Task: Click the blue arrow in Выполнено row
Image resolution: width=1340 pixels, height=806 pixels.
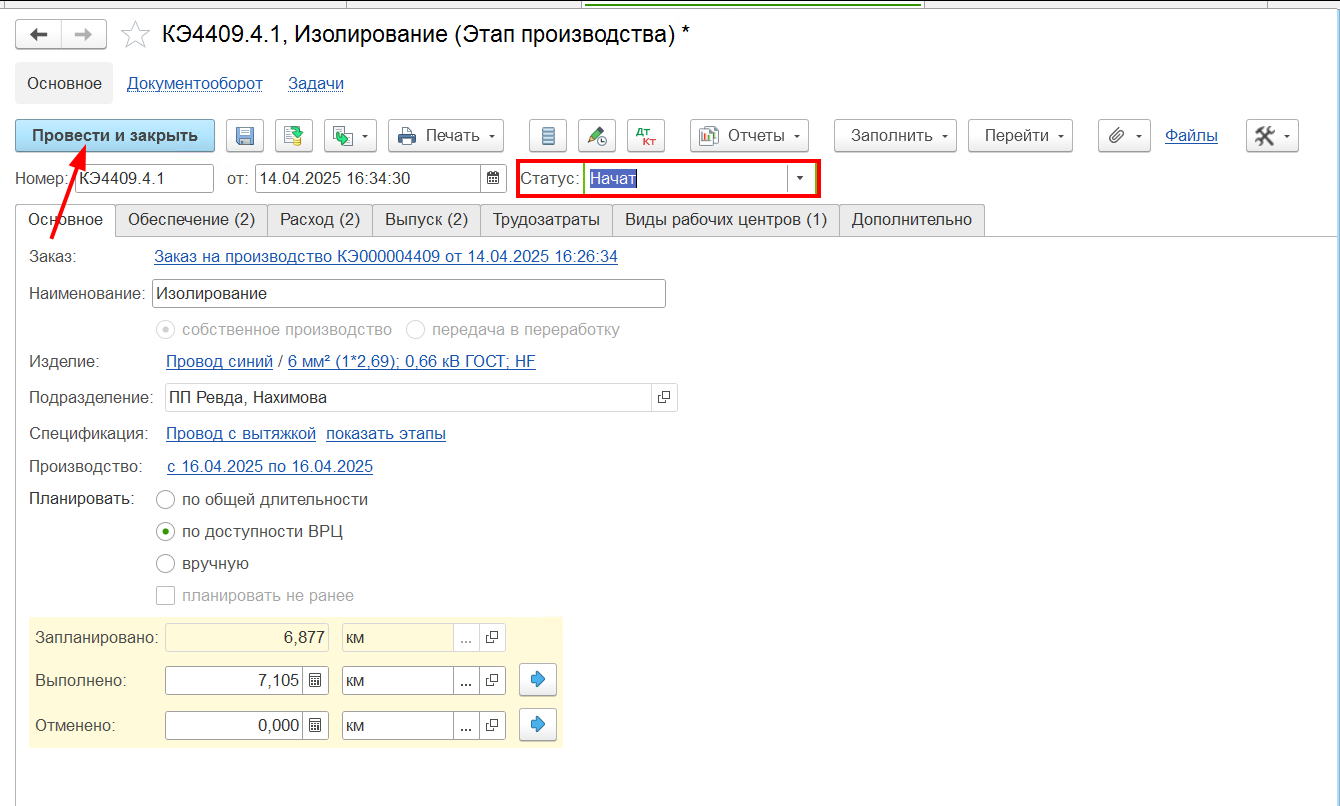Action: pos(538,680)
